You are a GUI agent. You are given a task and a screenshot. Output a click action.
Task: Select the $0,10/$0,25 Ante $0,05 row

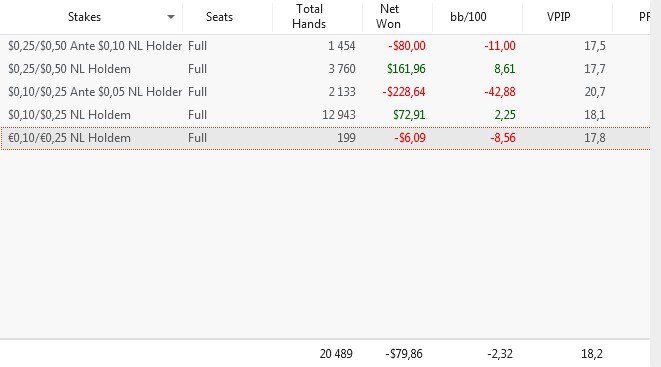(325, 91)
